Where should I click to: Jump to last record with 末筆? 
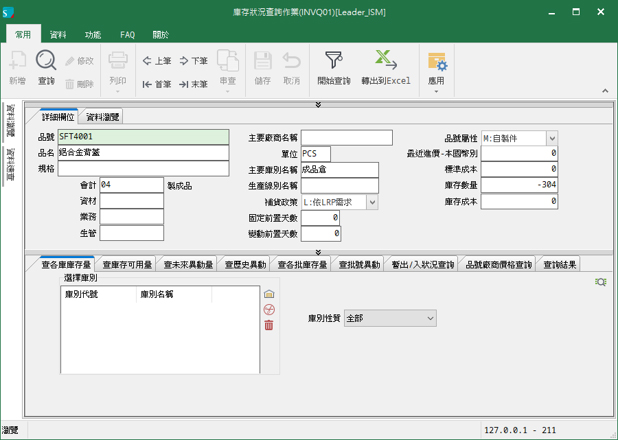194,85
